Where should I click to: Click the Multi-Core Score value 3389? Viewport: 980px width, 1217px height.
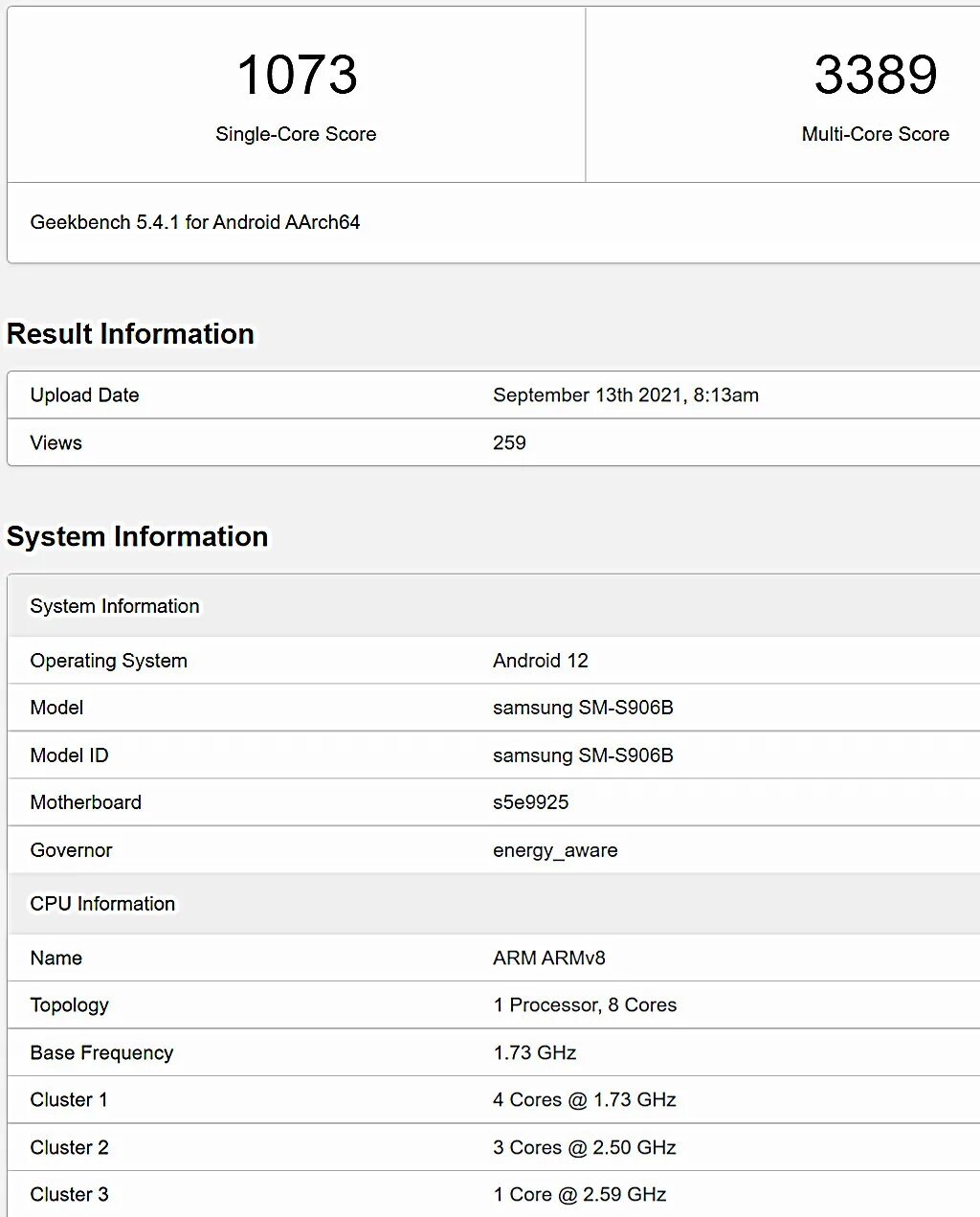click(876, 77)
